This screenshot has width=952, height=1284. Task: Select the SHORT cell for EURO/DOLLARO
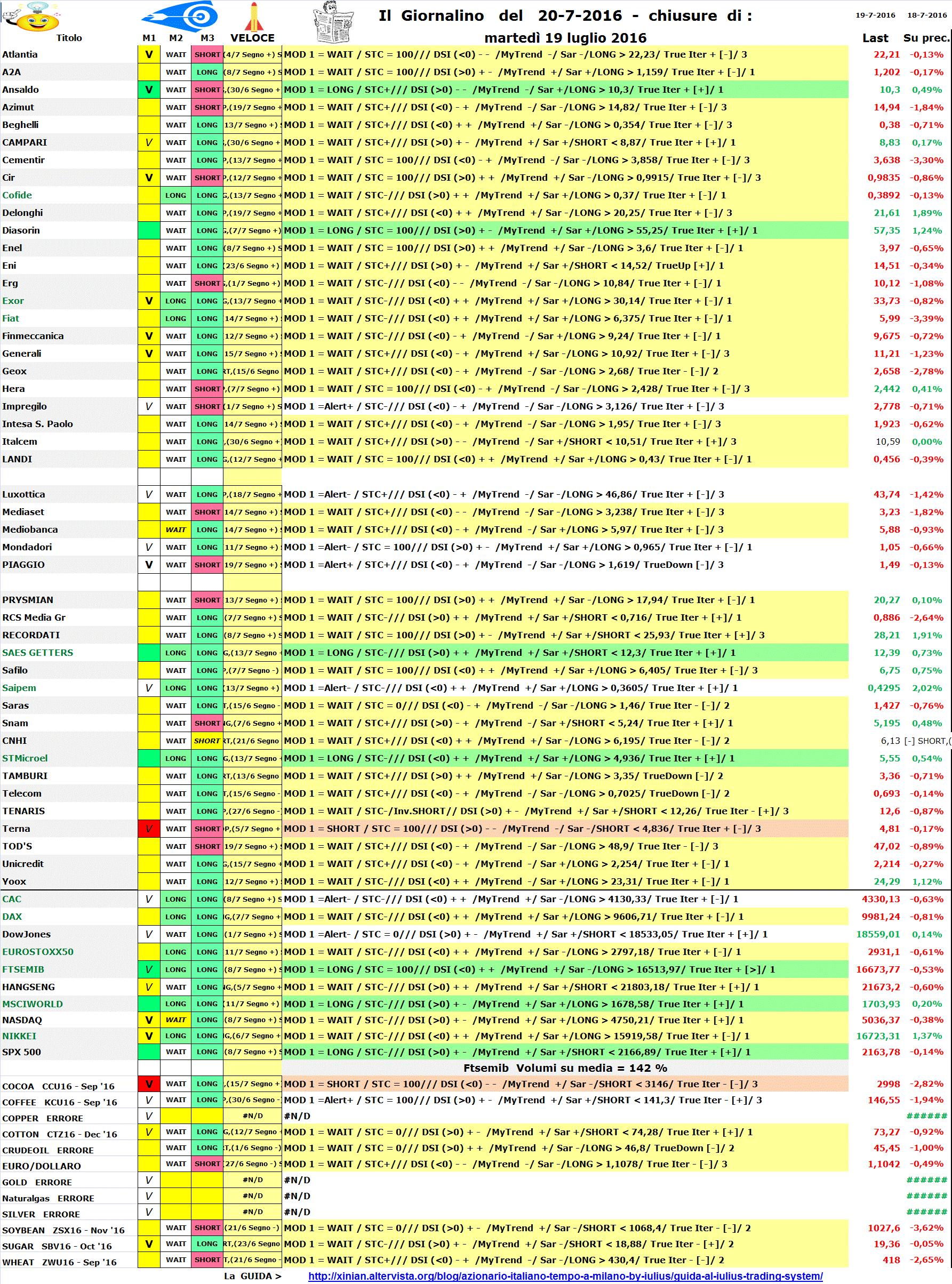click(207, 1164)
